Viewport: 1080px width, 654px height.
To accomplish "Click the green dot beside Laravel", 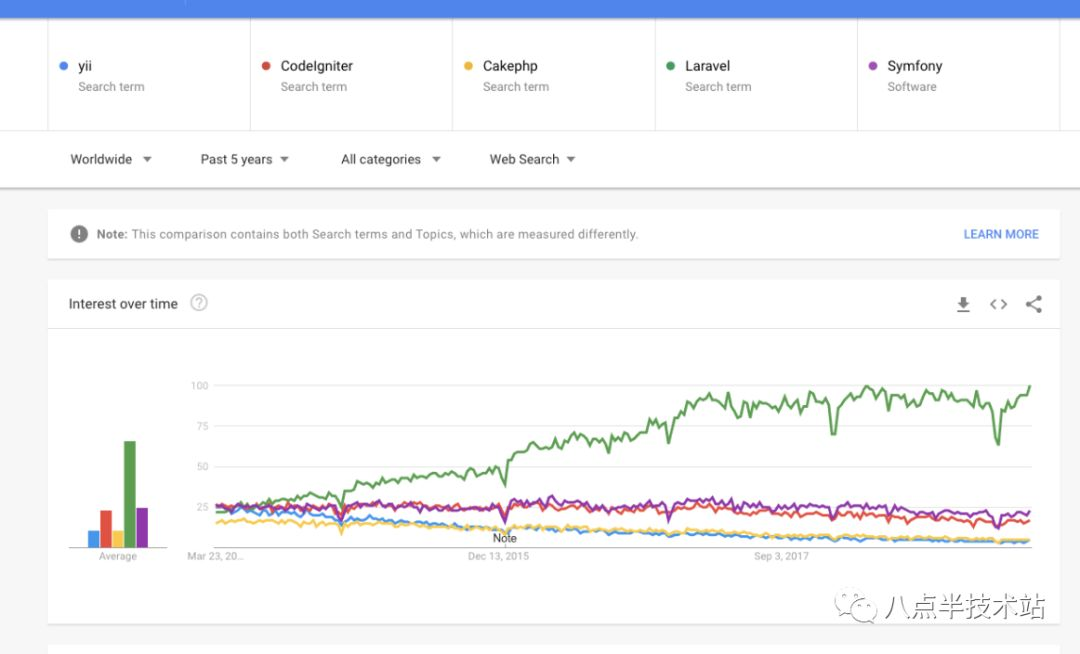I will click(671, 66).
